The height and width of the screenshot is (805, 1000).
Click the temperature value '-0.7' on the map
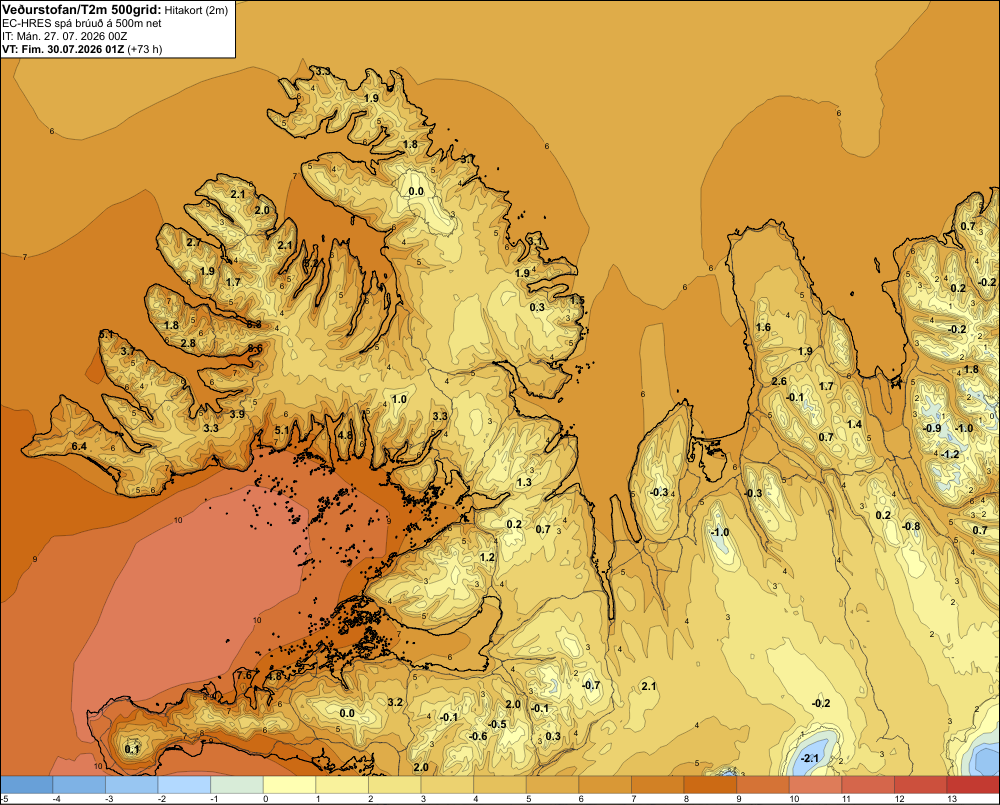591,685
